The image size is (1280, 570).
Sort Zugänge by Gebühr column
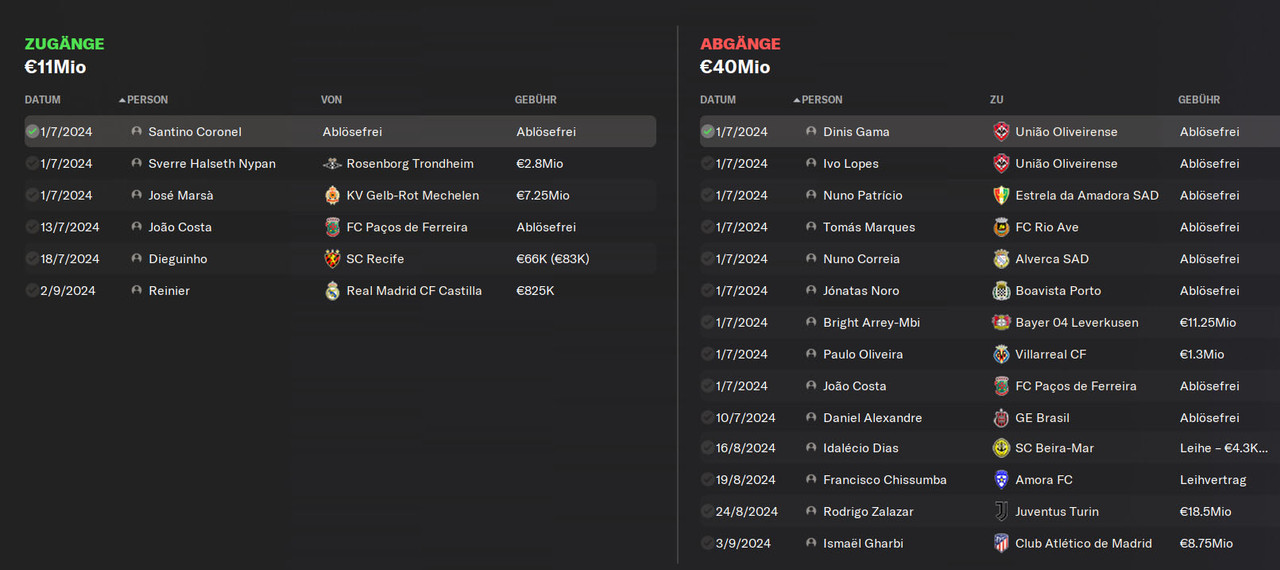pyautogui.click(x=536, y=100)
